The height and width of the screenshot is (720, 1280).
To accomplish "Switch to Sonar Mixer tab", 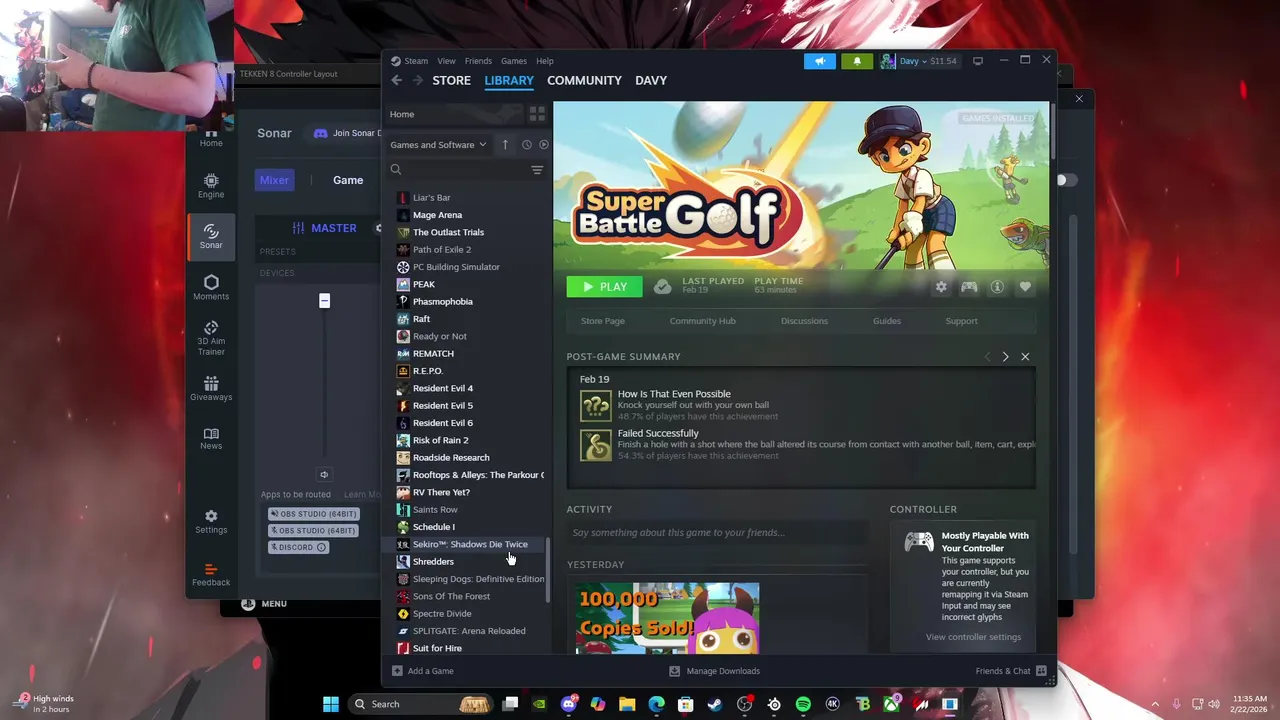I will [274, 180].
